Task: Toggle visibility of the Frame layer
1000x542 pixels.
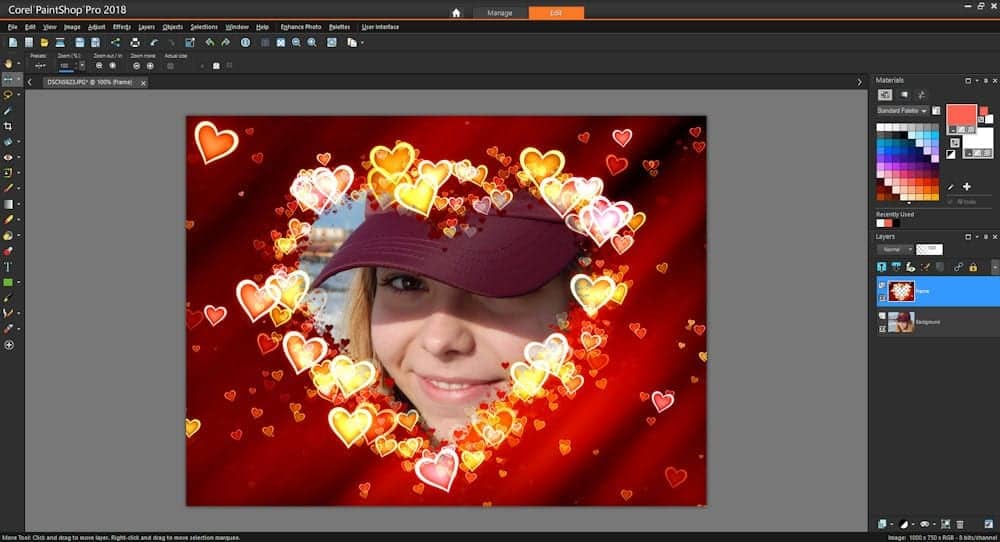Action: pyautogui.click(x=881, y=285)
